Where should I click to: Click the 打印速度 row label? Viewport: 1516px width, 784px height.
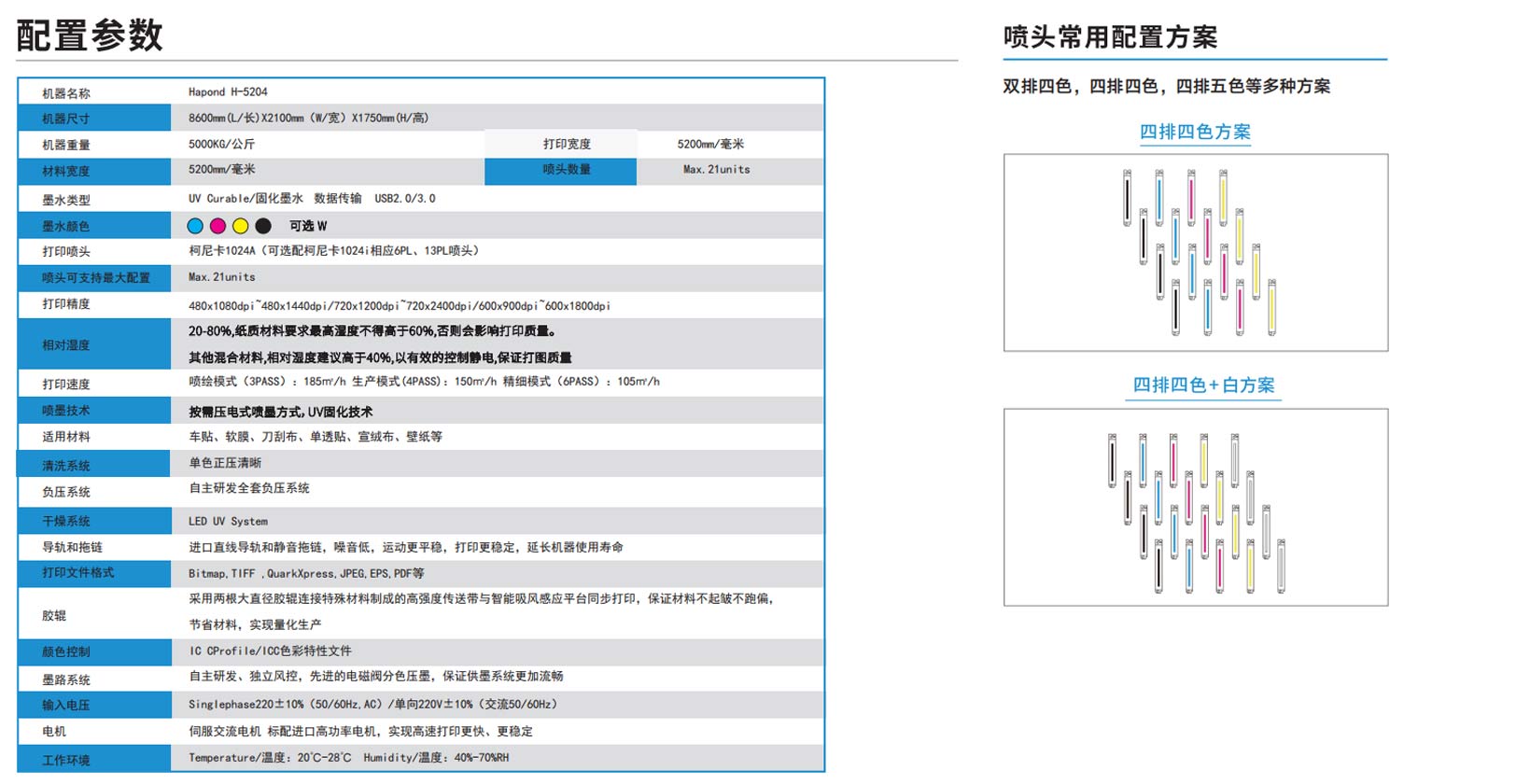pos(66,385)
